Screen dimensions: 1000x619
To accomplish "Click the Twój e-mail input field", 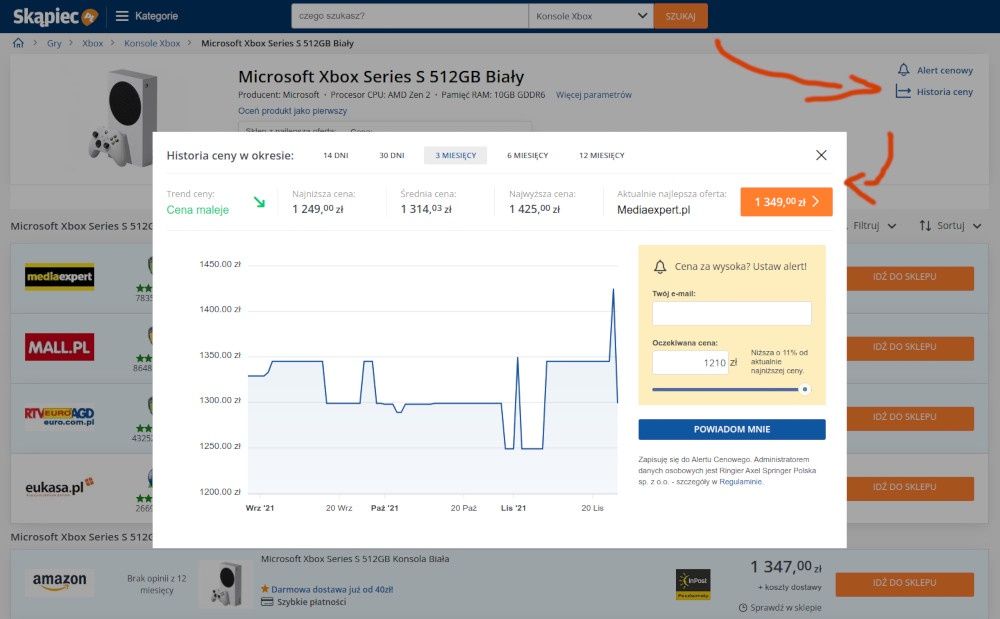I will coord(732,313).
